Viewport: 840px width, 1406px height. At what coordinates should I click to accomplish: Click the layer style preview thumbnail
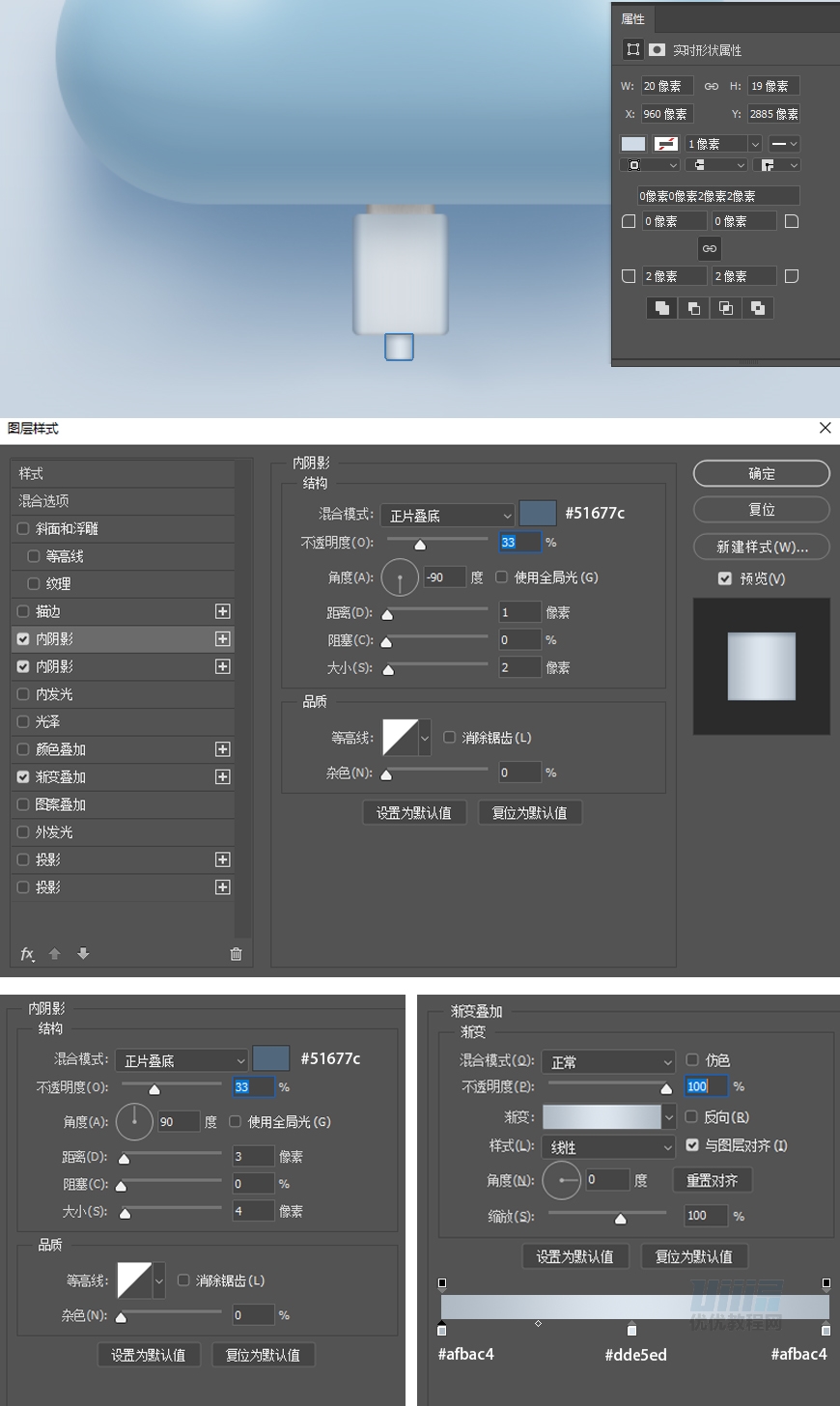point(761,666)
